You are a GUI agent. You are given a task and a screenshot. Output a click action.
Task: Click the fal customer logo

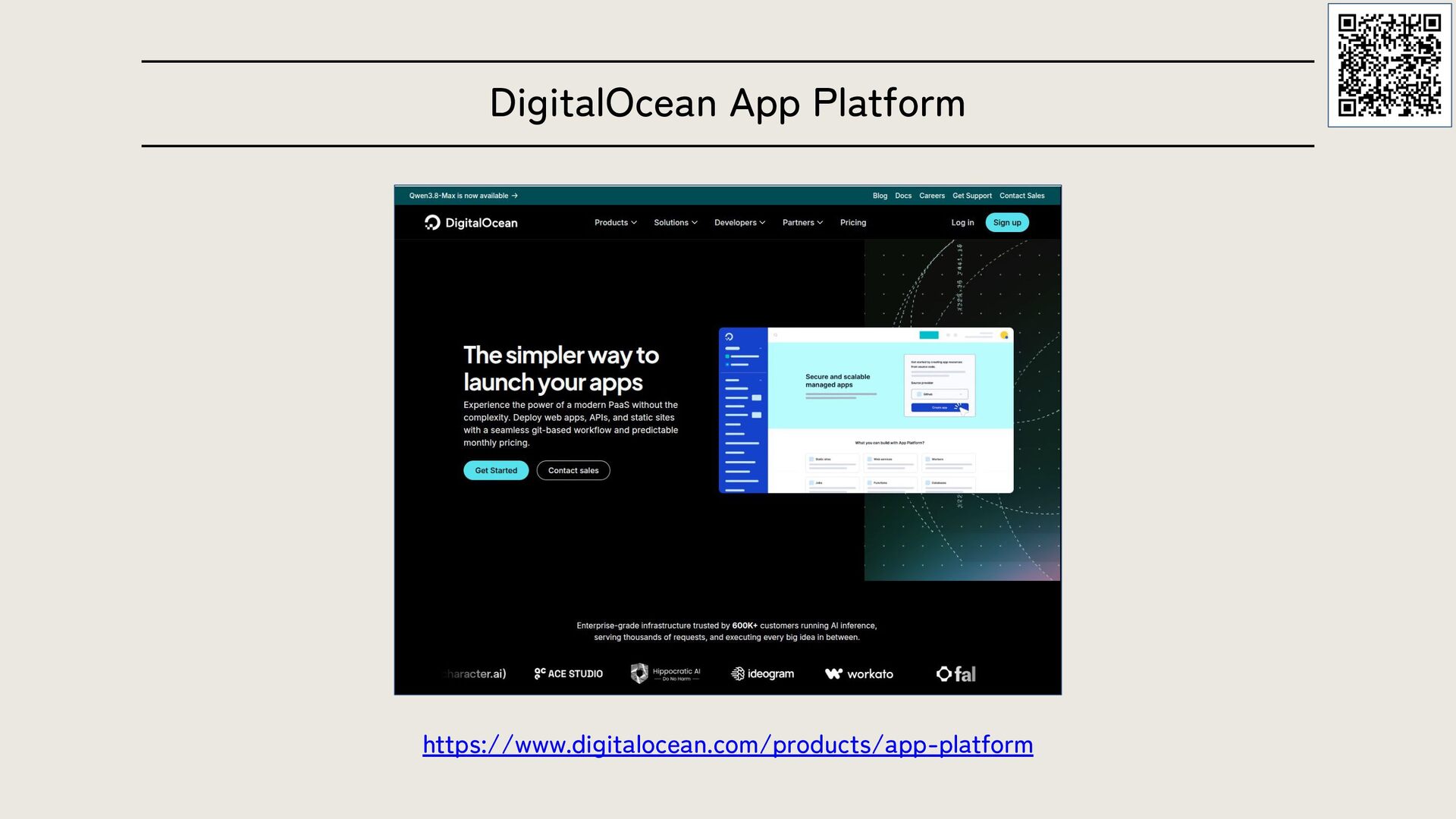[x=955, y=673]
